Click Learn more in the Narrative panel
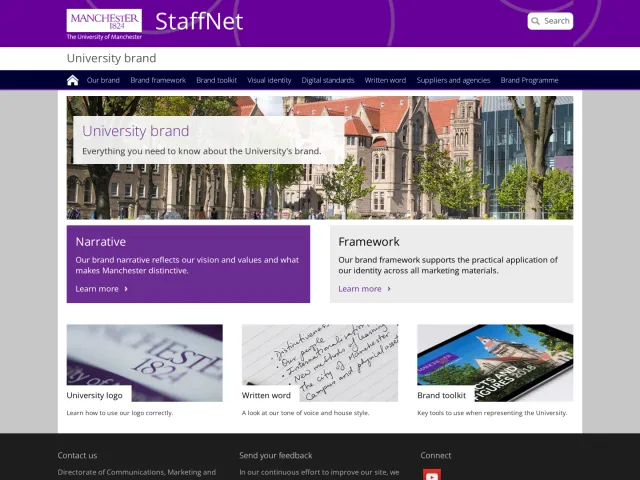The height and width of the screenshot is (480, 640). [x=97, y=289]
